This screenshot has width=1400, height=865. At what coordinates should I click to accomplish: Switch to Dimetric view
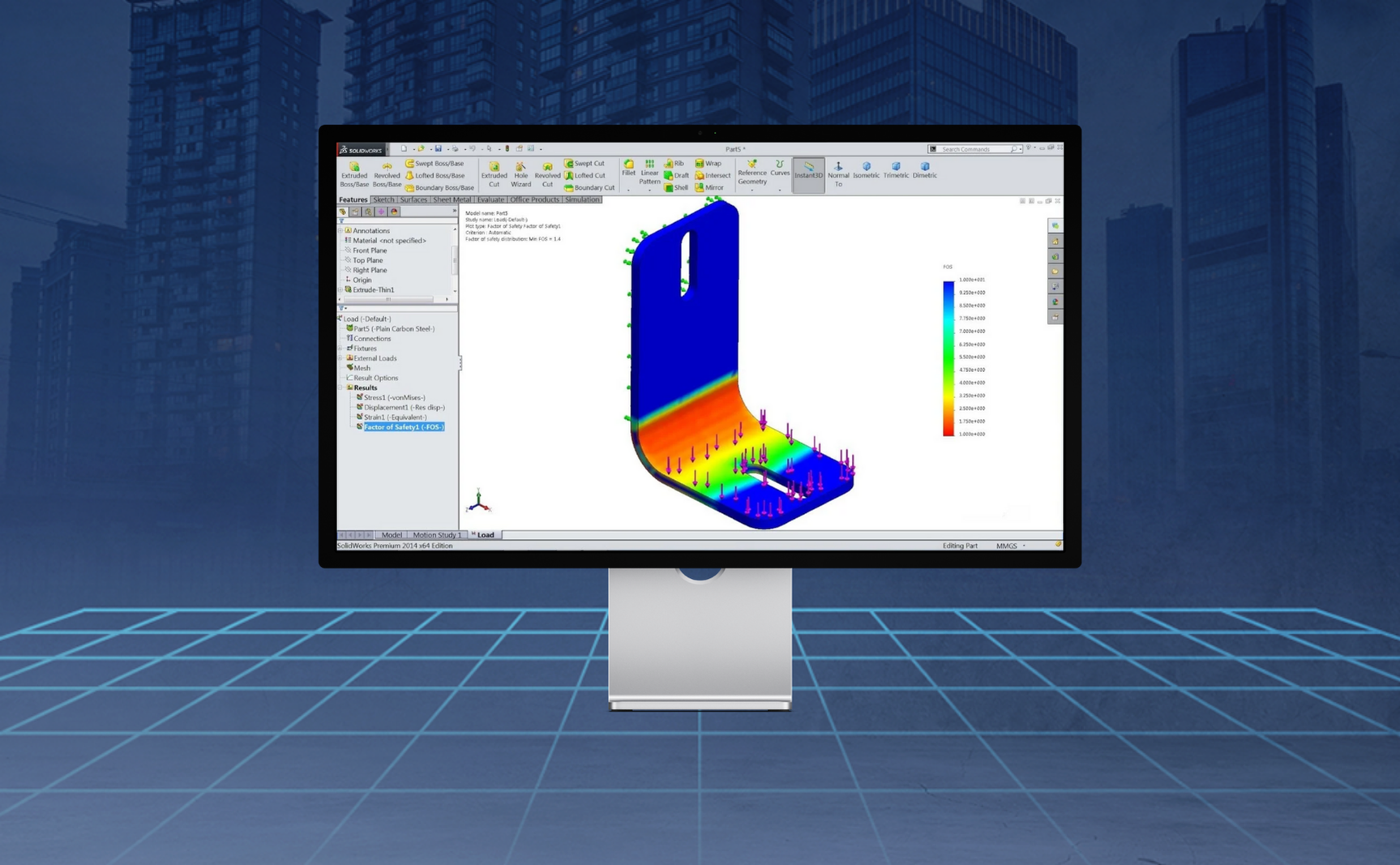click(x=925, y=169)
